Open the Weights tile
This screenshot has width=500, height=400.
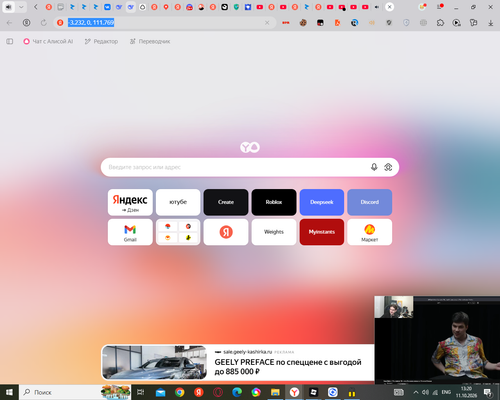coord(274,232)
